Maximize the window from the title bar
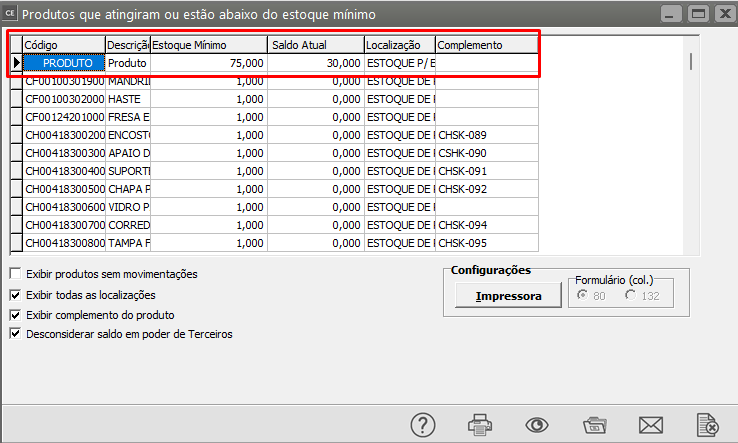738x443 pixels. coord(698,14)
